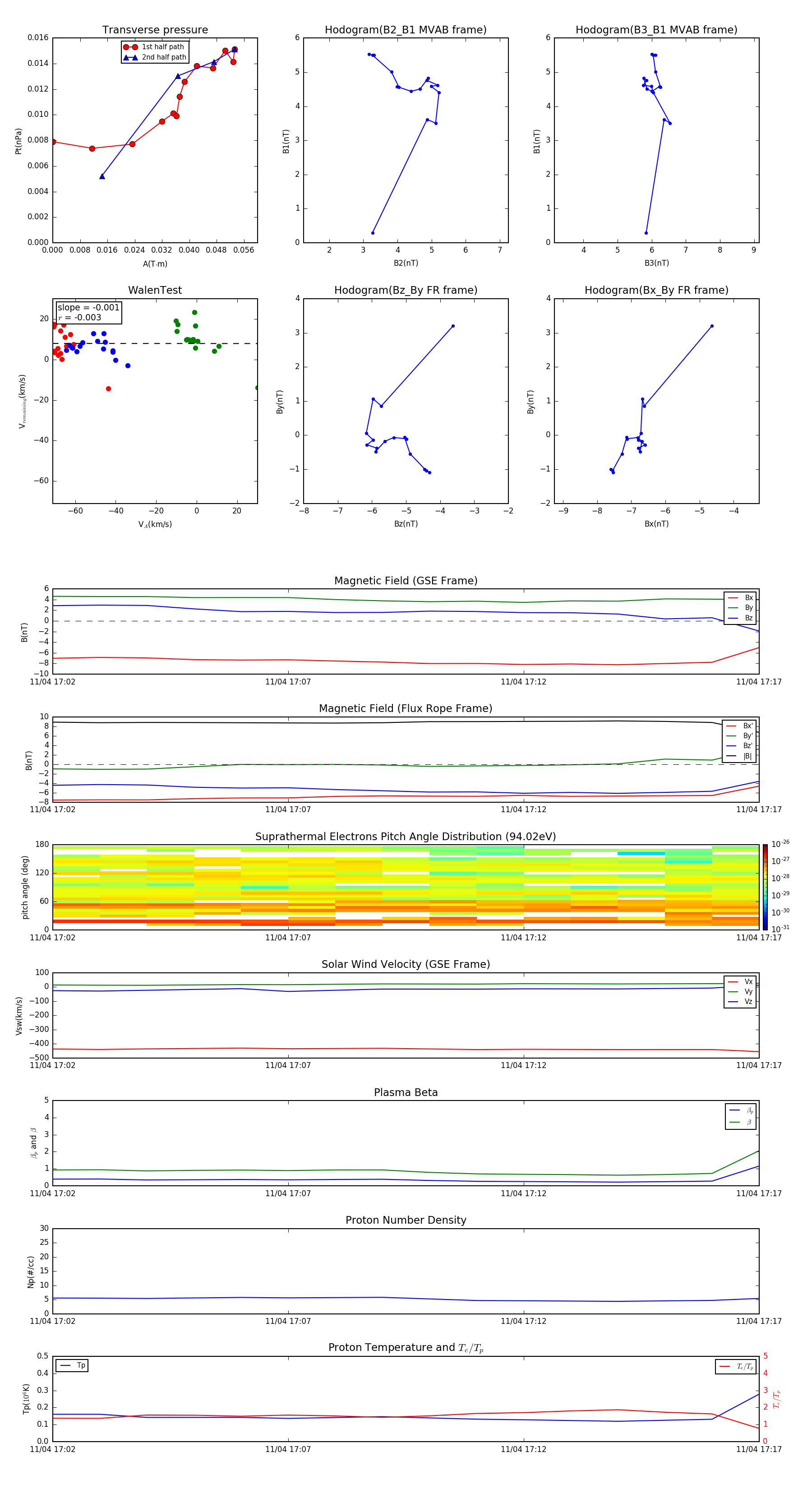Click the 'Tp(10^6K)' y-axis label
This screenshot has width=812, height=1489.
26,1399
